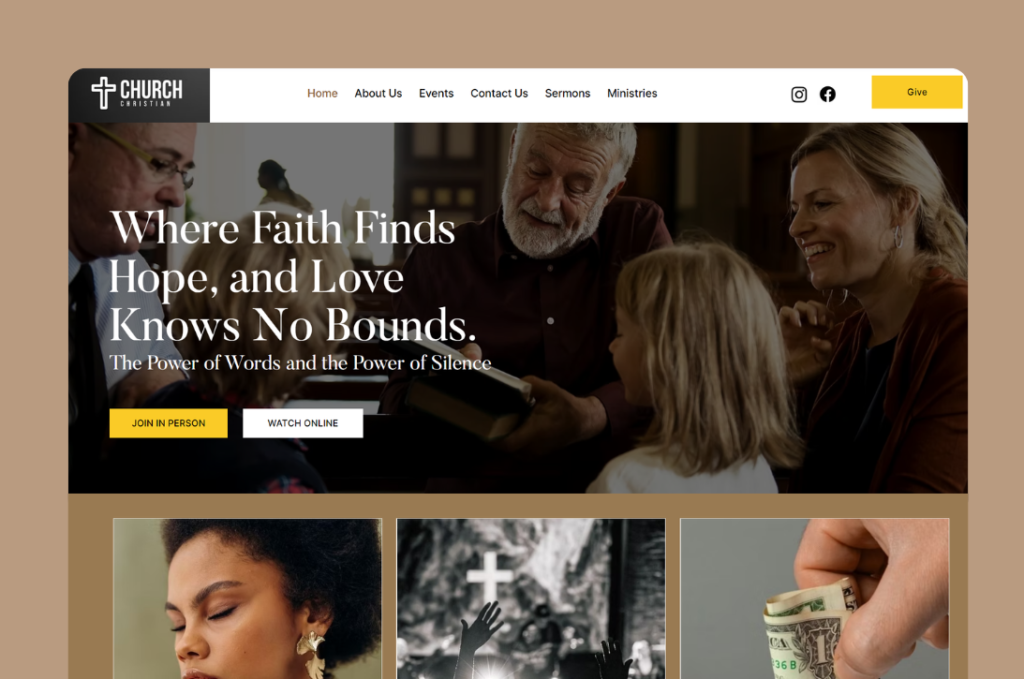Click the CHURCH logo text
Viewport: 1024px width, 679px height.
[x=151, y=89]
